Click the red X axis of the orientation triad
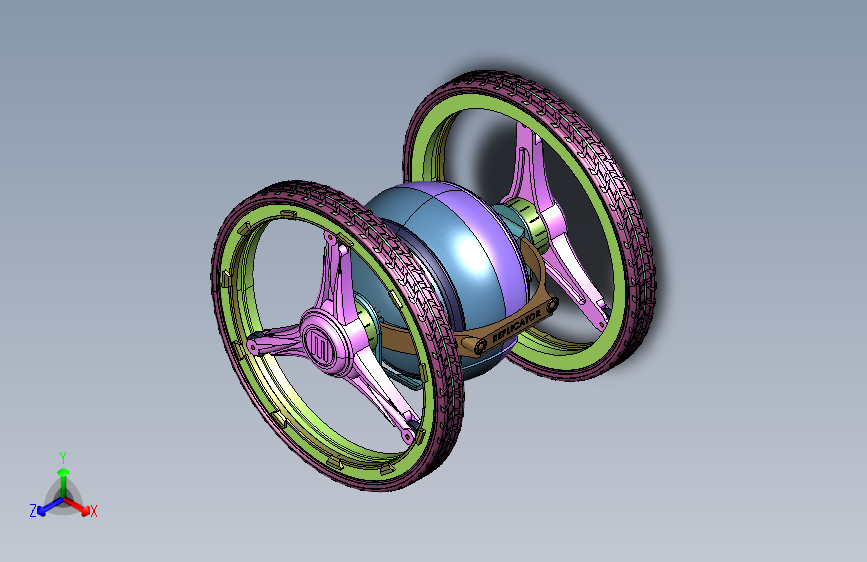 coord(78,507)
